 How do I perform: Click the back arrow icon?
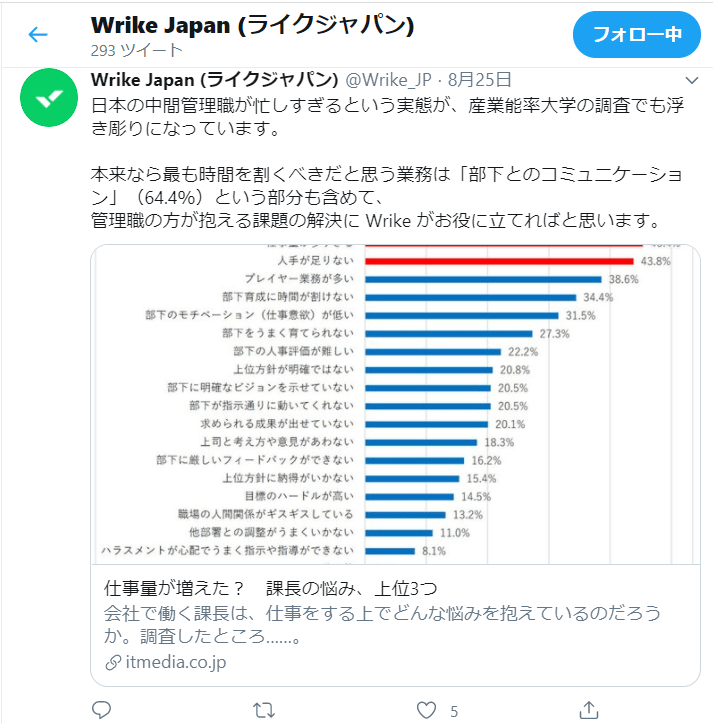coord(38,35)
